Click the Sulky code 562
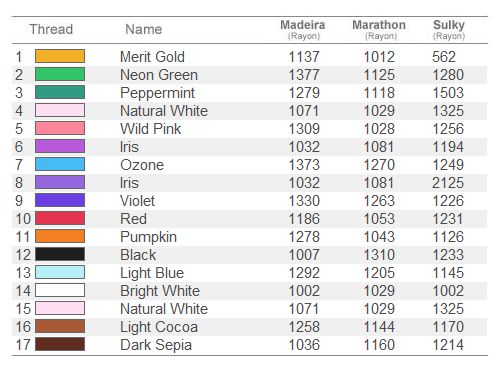The height and width of the screenshot is (366, 500). click(x=444, y=57)
